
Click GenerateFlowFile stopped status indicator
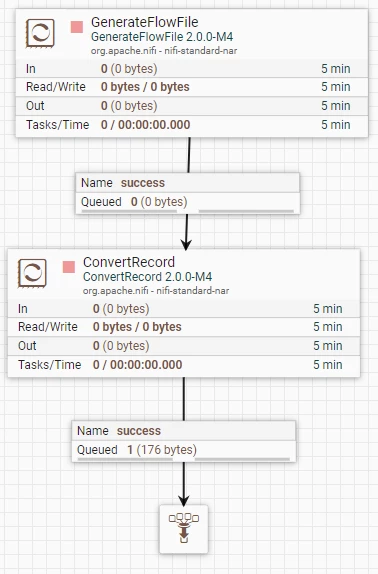click(77, 27)
